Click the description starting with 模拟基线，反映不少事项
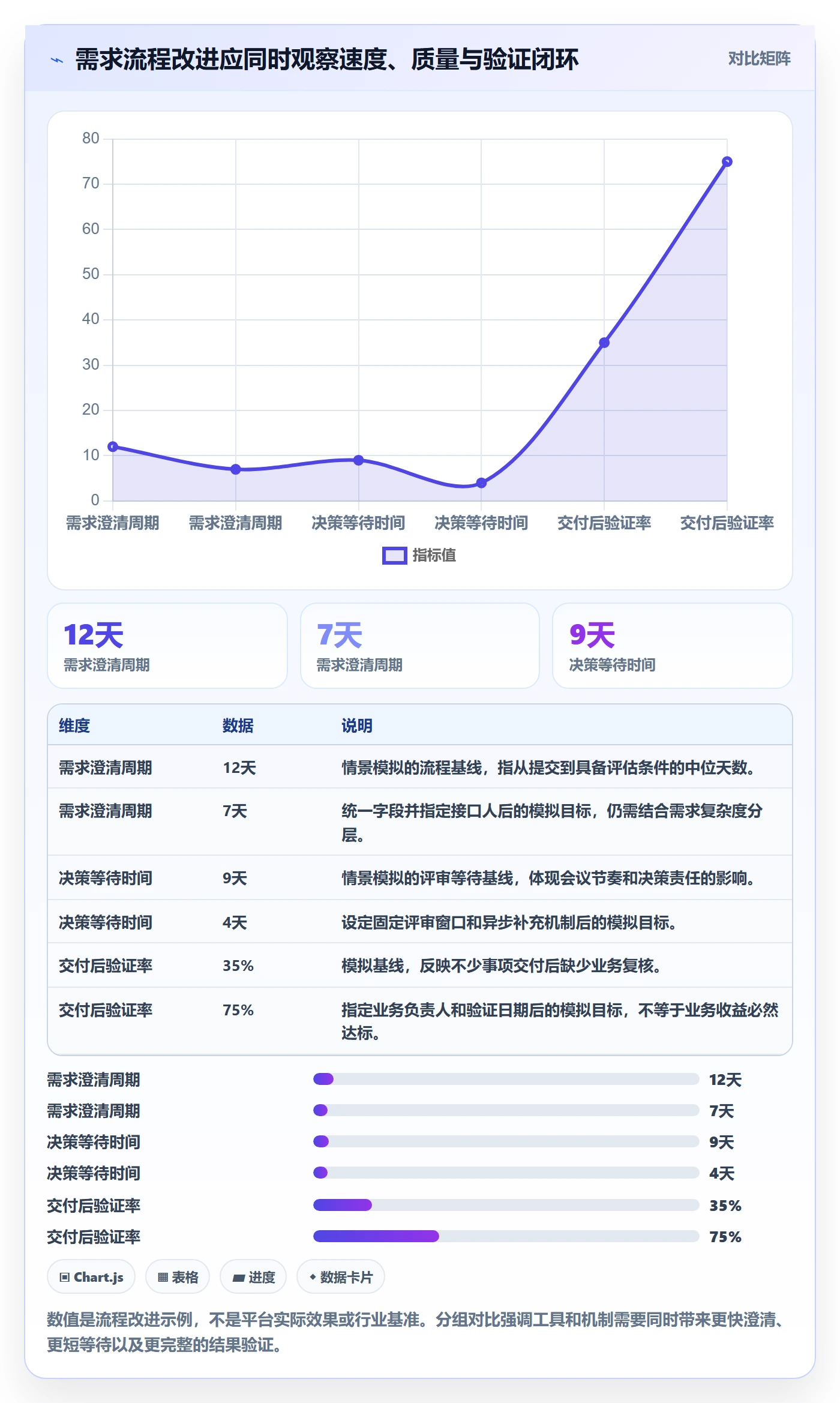The image size is (840, 1403). tap(501, 966)
